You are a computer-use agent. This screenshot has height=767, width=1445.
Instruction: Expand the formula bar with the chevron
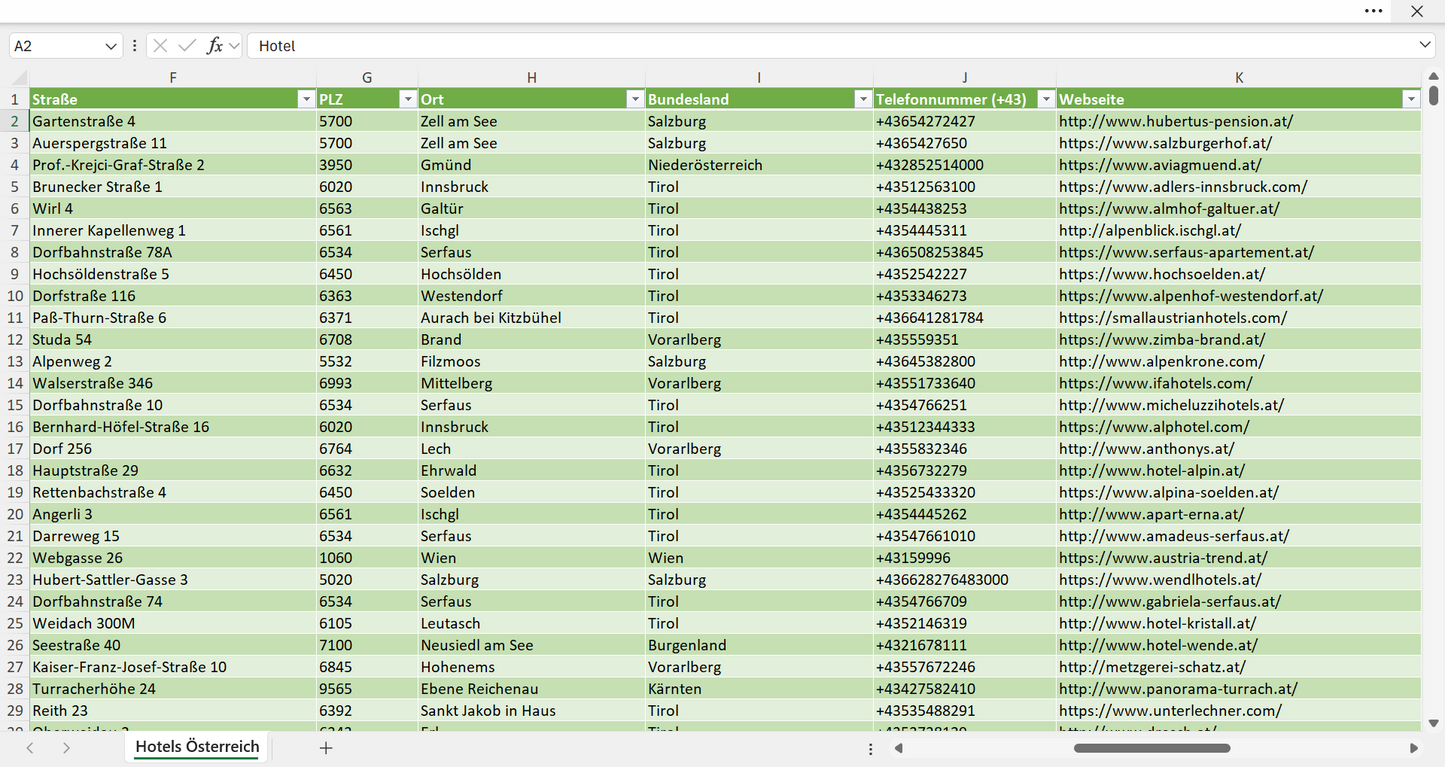(1425, 45)
